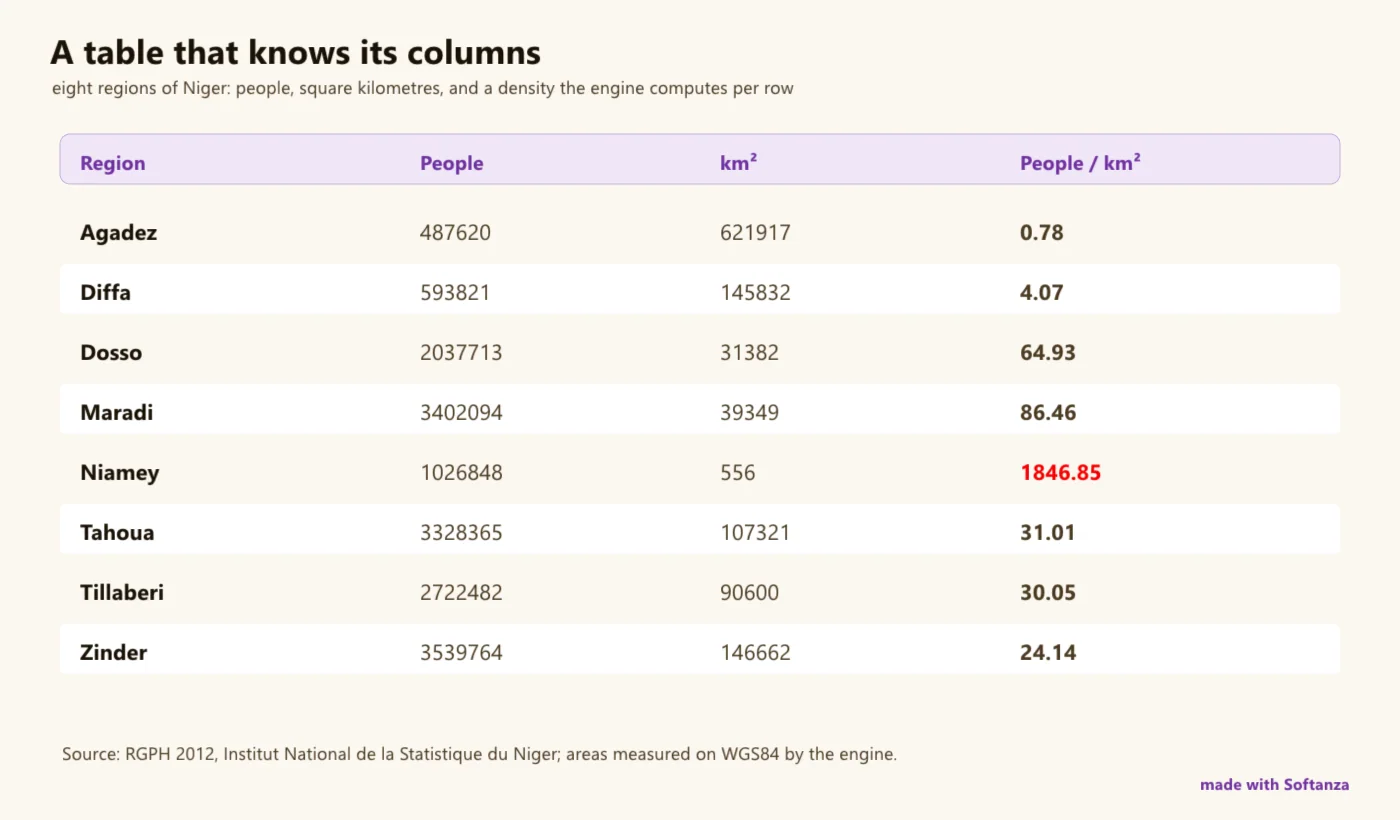This screenshot has width=1400, height=820.
Task: Pick the area value 107321
Action: 755,533
